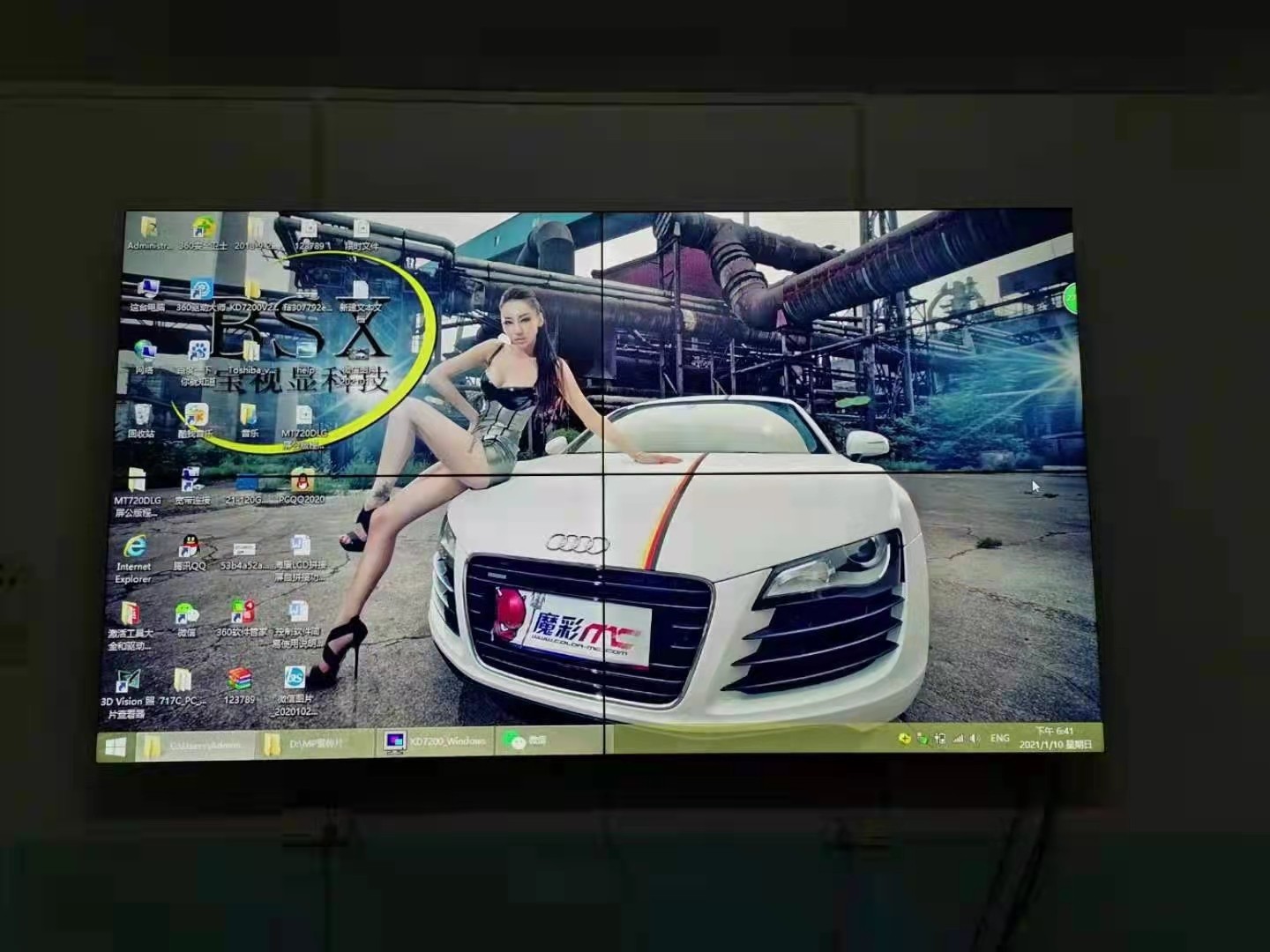Image resolution: width=1270 pixels, height=952 pixels.
Task: Launch 腾讯QQ from the desktop
Action: 189,547
